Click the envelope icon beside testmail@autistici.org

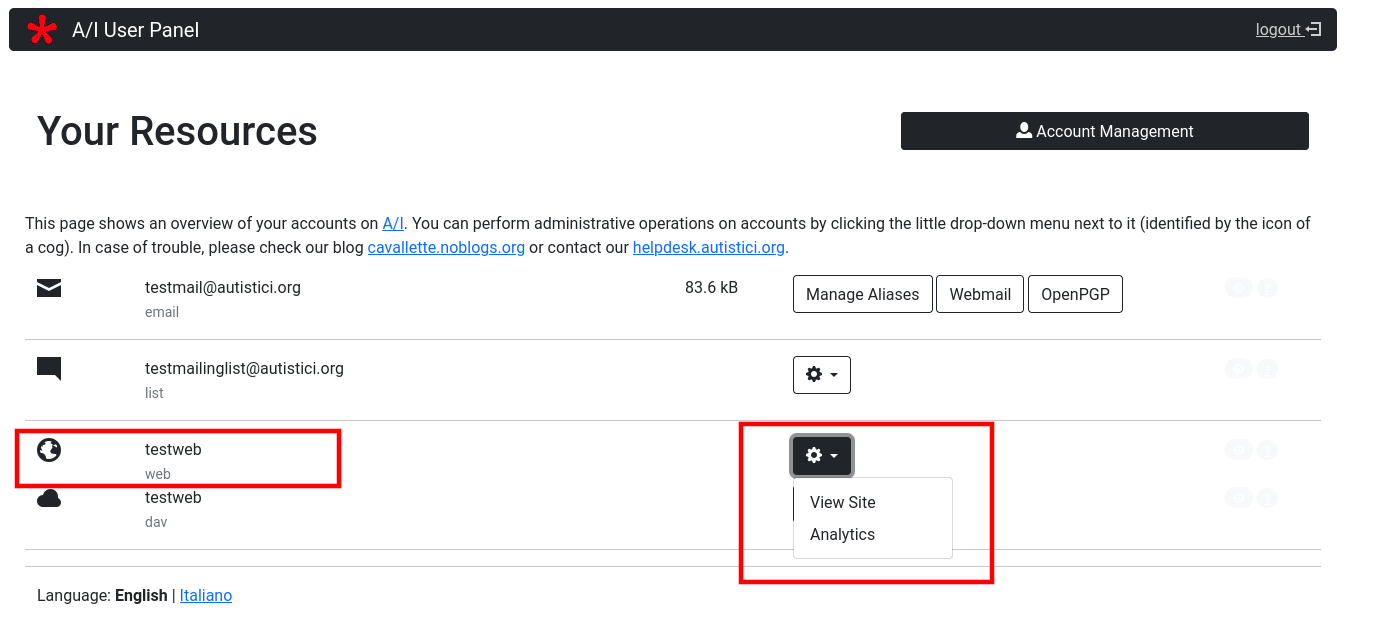click(49, 289)
